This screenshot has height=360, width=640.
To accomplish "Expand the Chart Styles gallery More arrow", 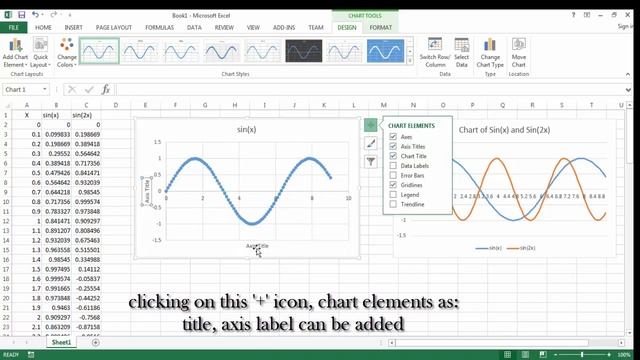I will coord(410,61).
